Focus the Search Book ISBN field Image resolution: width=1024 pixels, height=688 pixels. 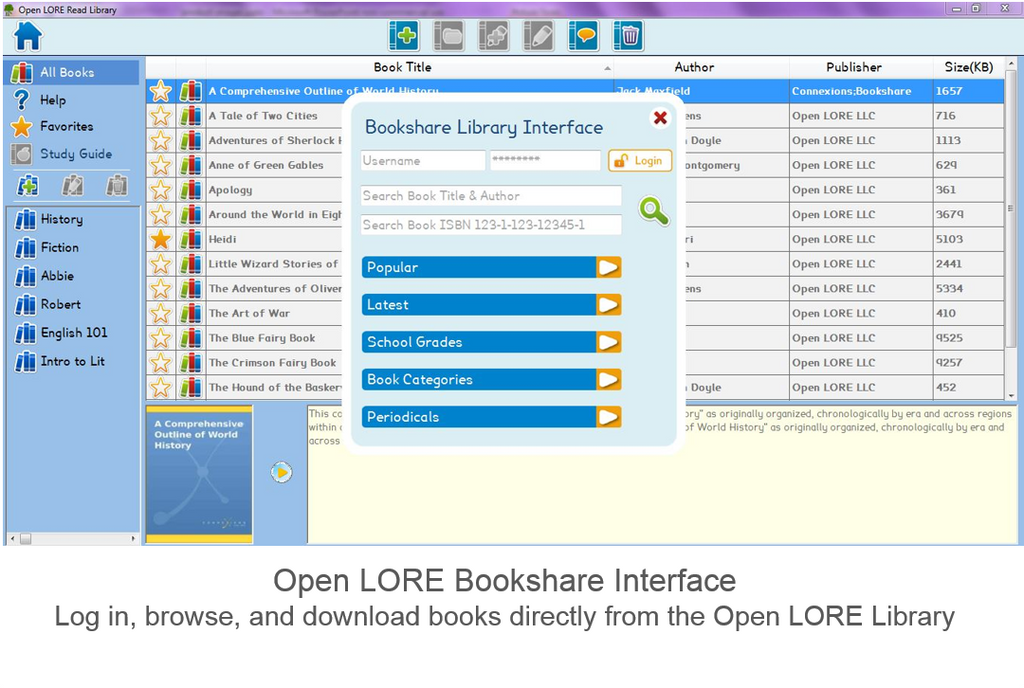click(x=491, y=225)
